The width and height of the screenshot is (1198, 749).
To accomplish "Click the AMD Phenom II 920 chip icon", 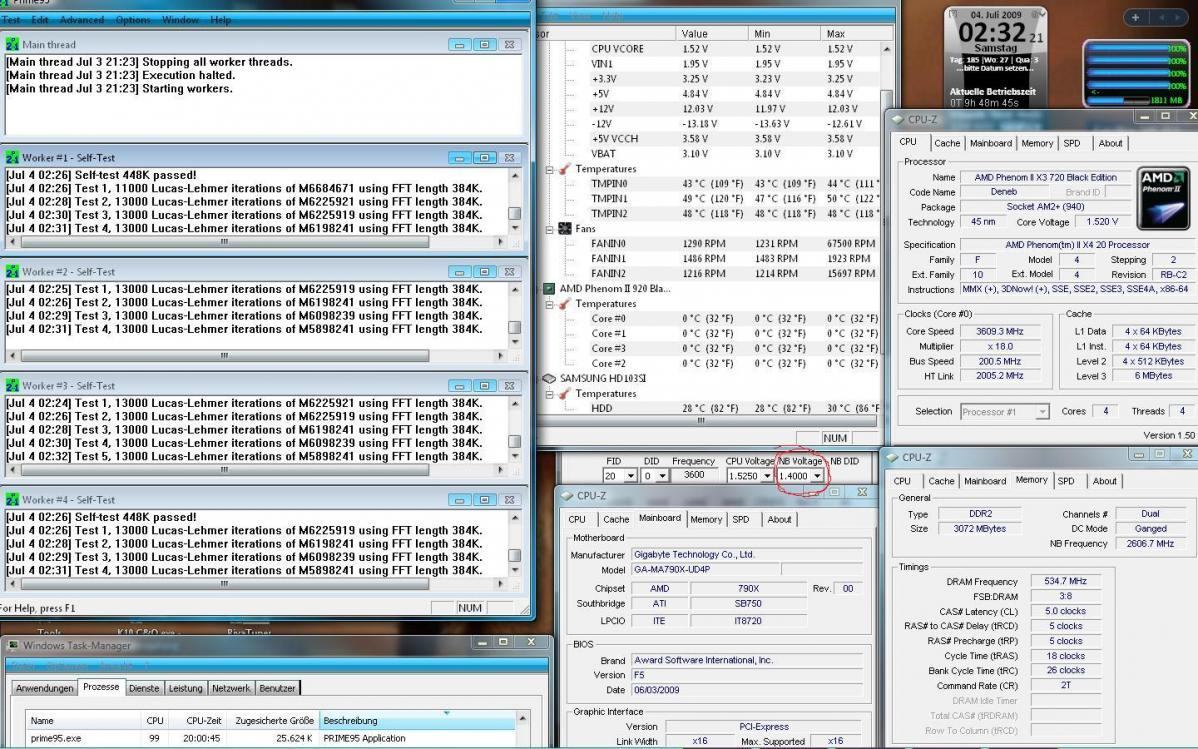I will pyautogui.click(x=549, y=289).
